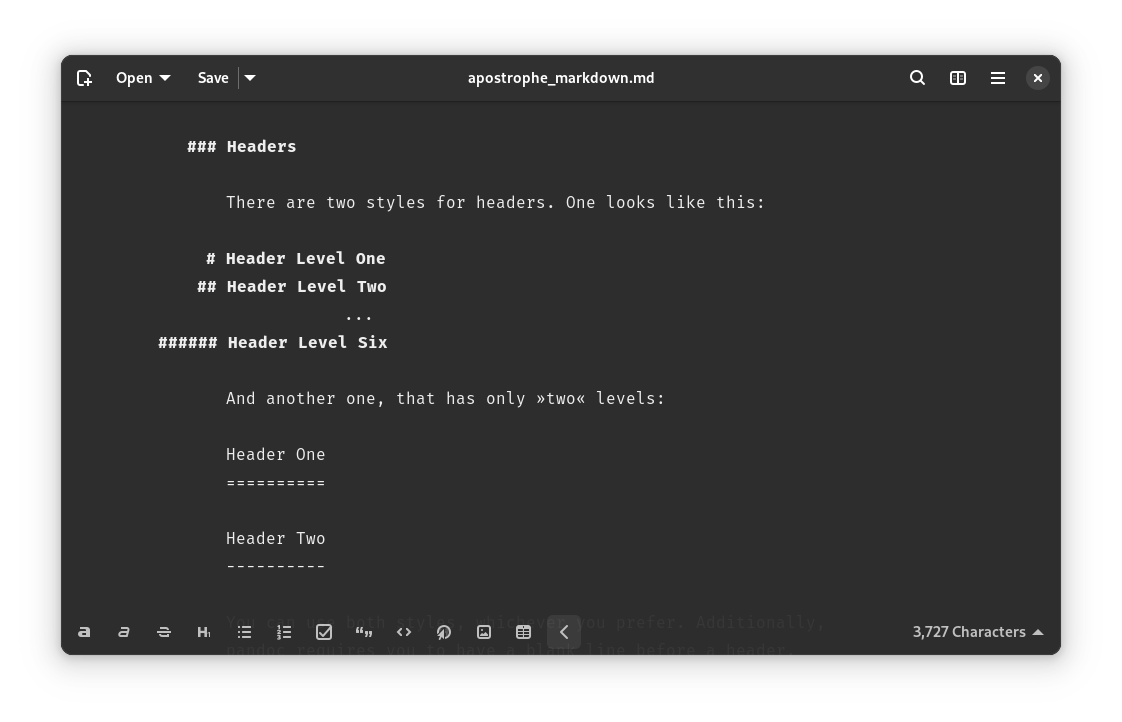Insert a bulleted list

click(244, 632)
